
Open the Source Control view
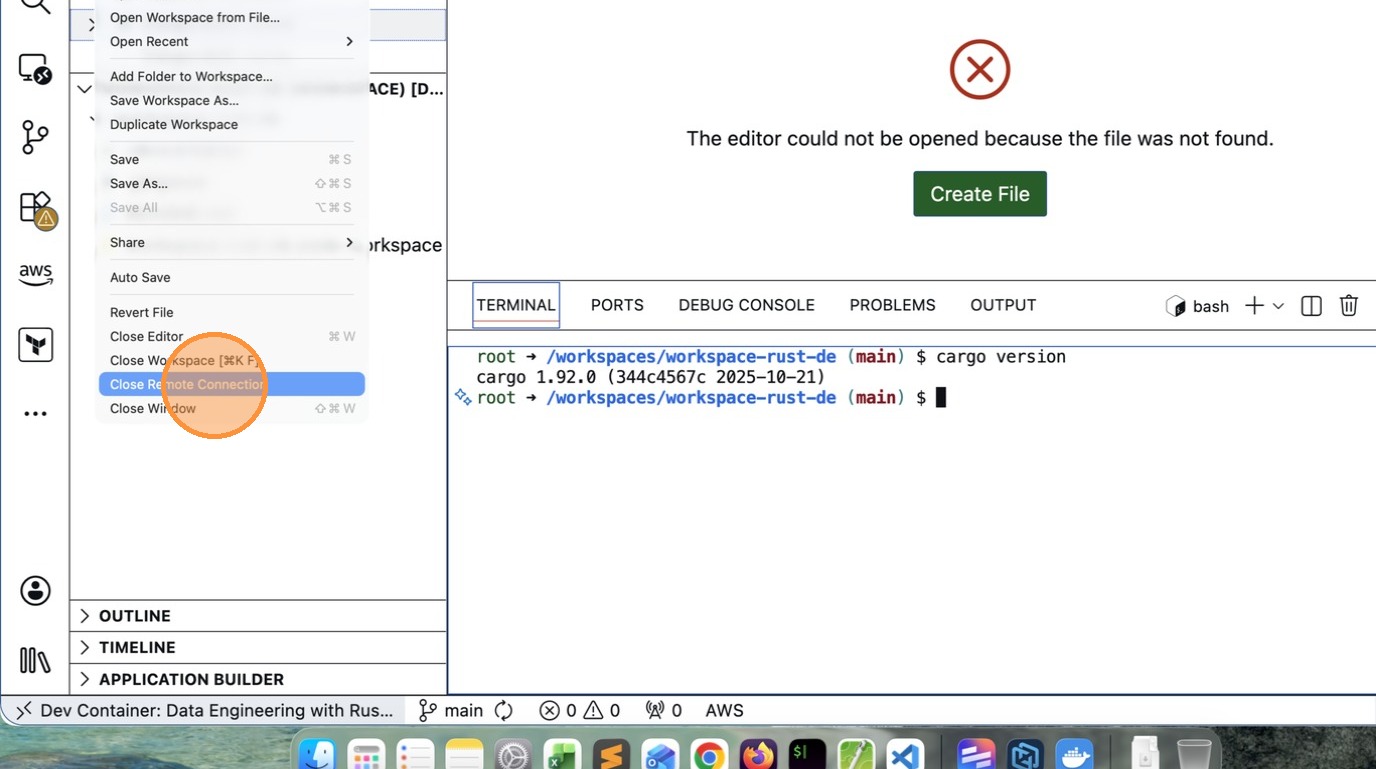tap(35, 137)
